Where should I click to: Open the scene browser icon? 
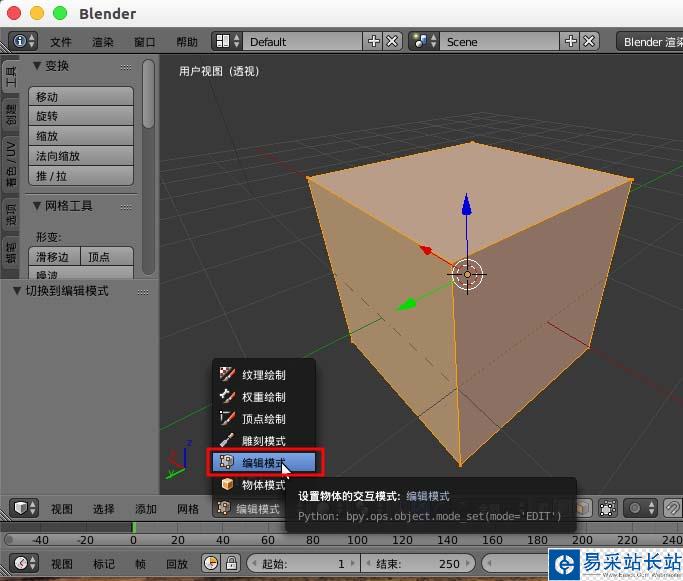click(424, 41)
